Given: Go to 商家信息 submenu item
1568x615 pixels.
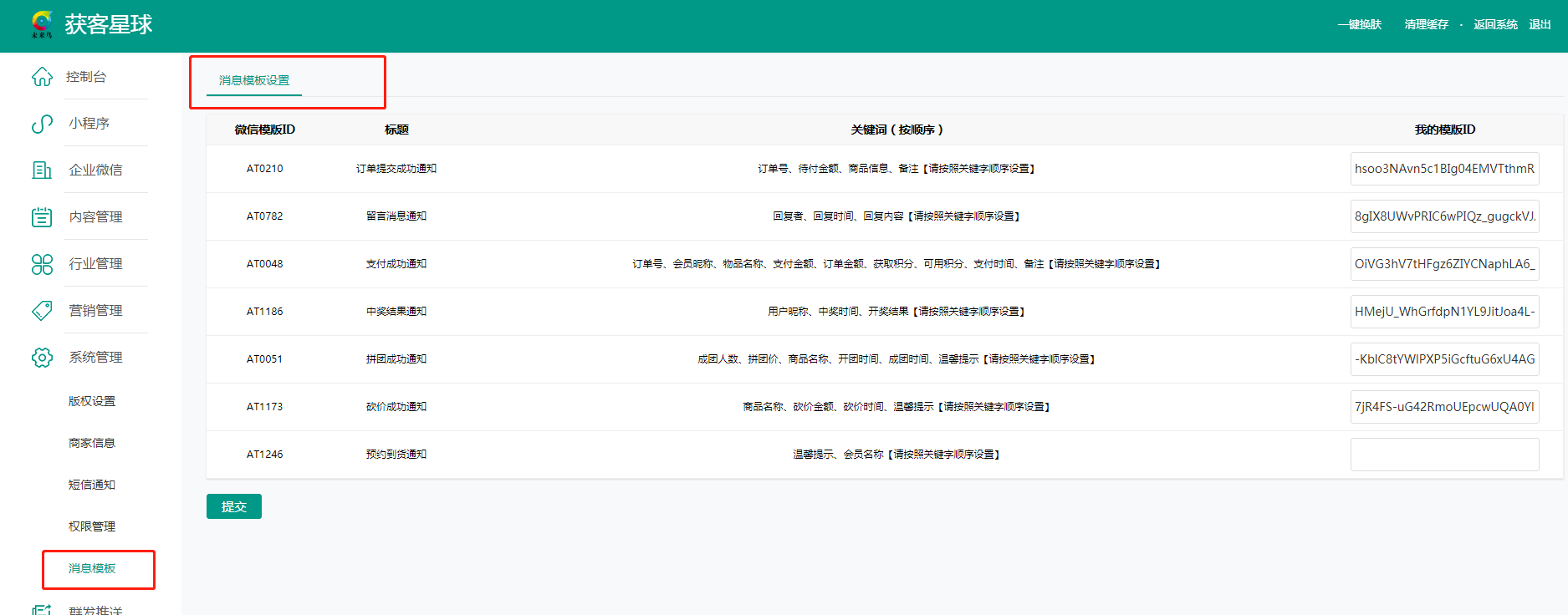Looking at the screenshot, I should click(x=92, y=444).
